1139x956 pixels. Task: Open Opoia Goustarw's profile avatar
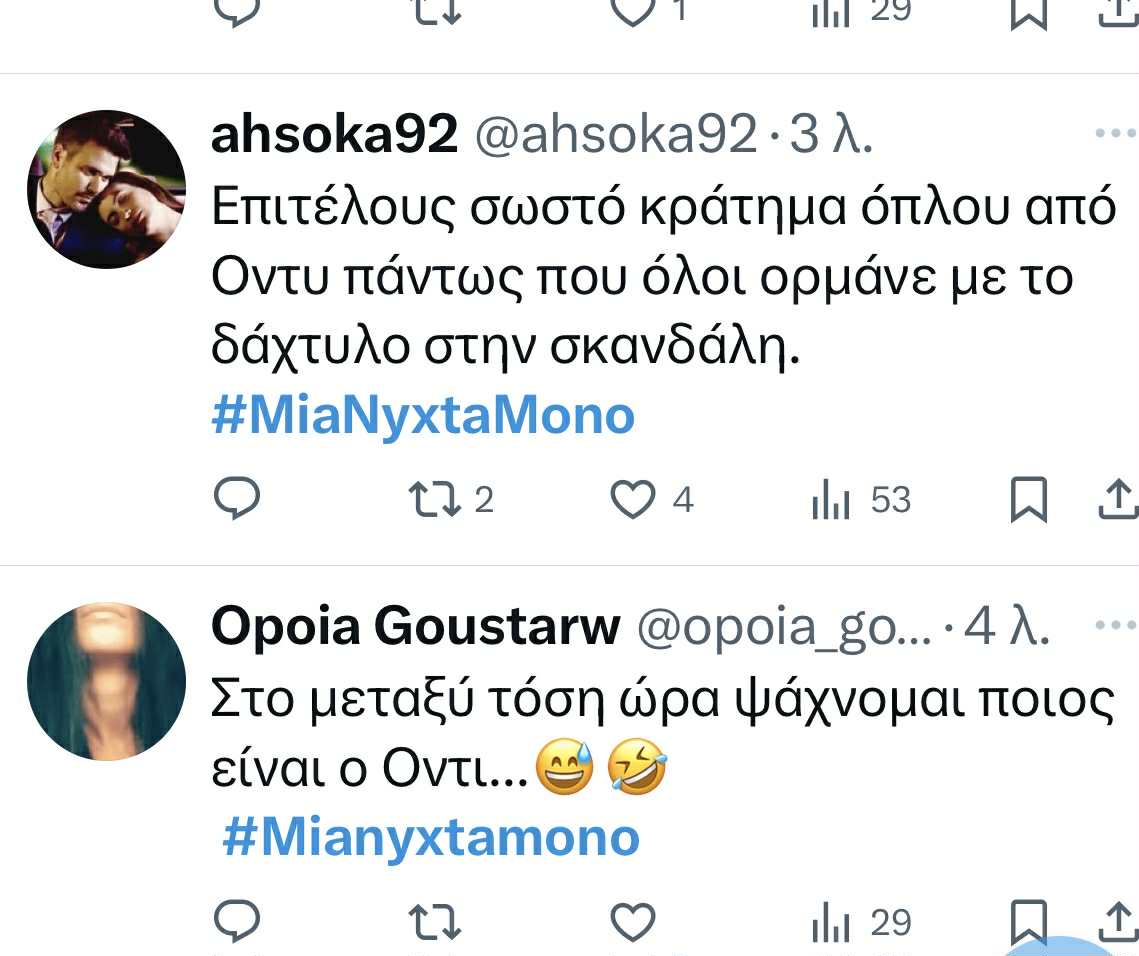(106, 681)
